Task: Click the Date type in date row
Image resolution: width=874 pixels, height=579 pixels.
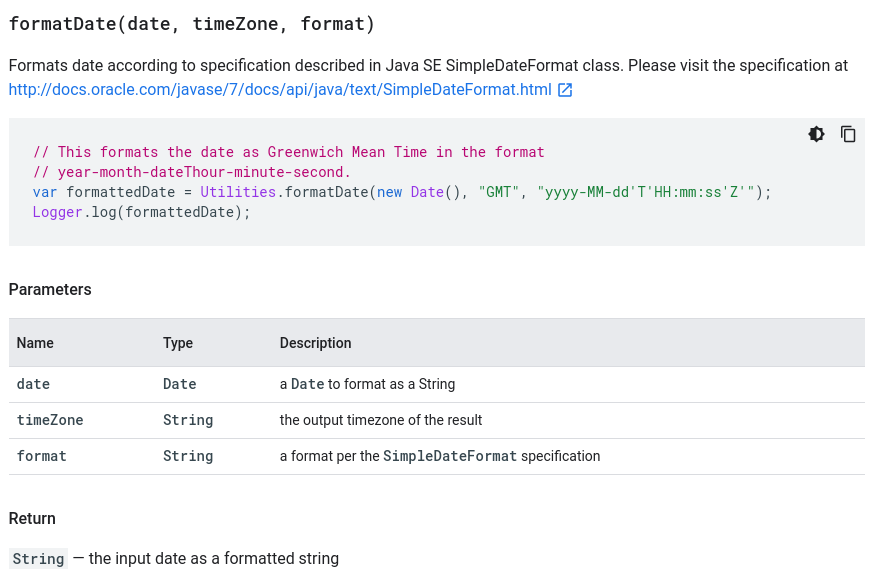Action: 179,384
